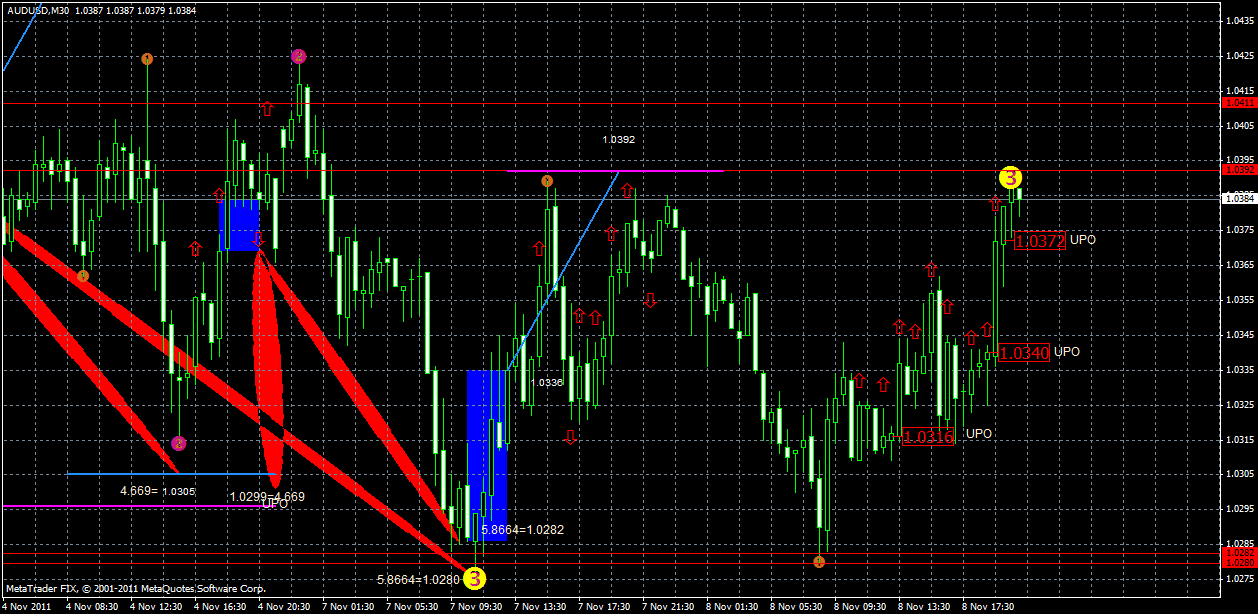Screen dimensions: 1258x614
Task: Select the 1.0316 UPO price label
Action: point(927,435)
